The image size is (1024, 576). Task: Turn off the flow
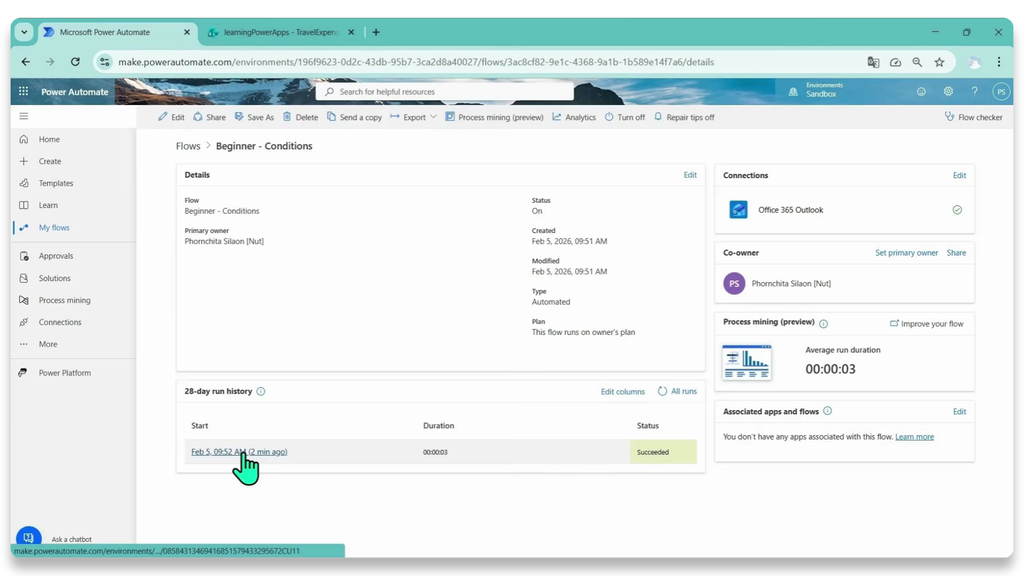(624, 118)
